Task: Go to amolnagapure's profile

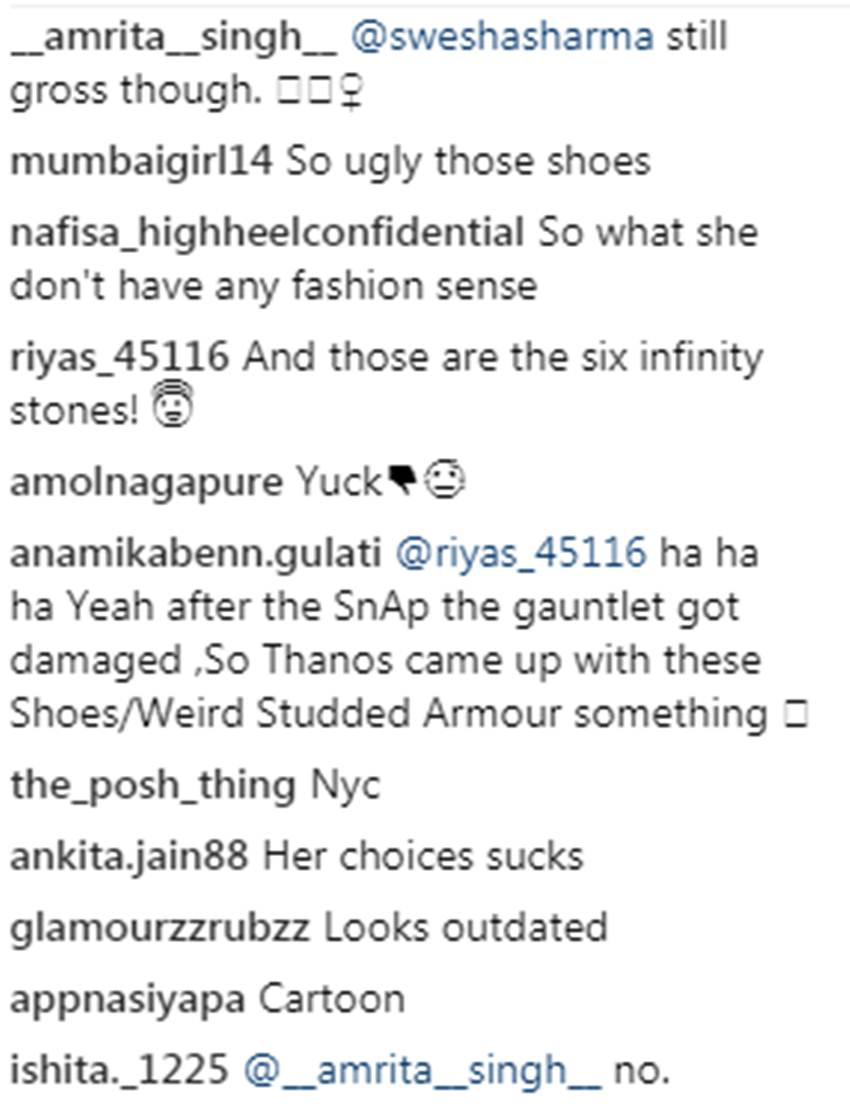Action: [x=146, y=483]
